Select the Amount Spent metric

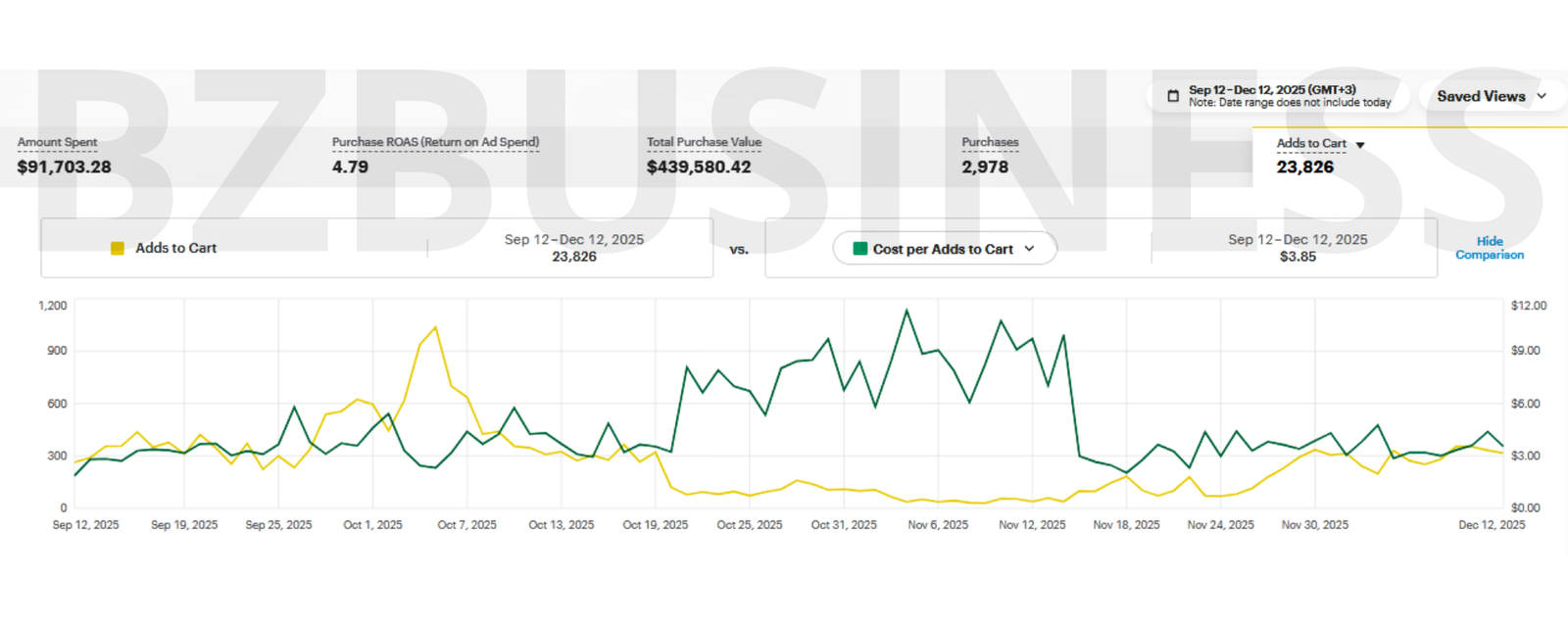(64, 156)
